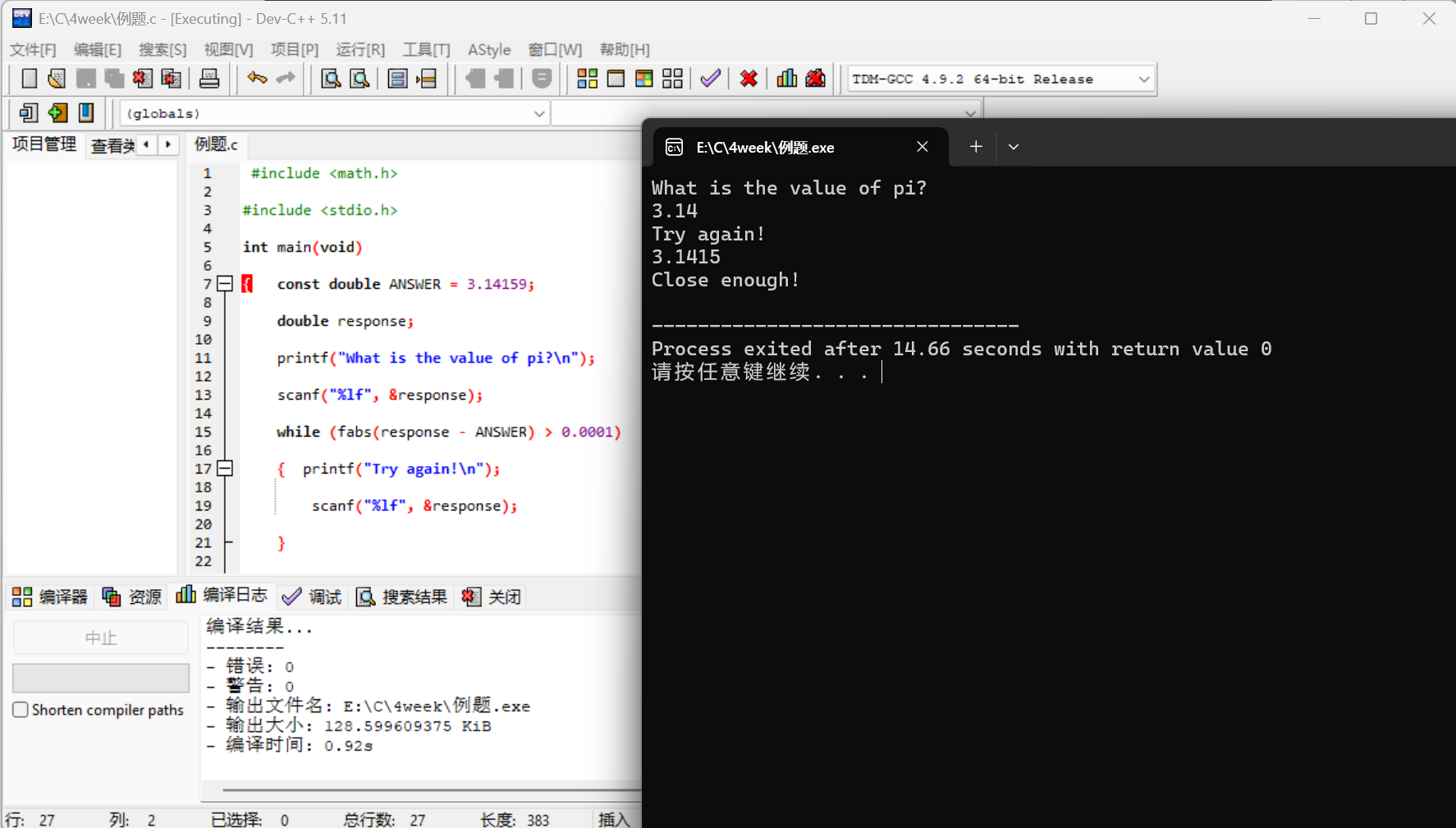
Task: Switch to the 搜索结果 bottom tab
Action: coord(401,597)
